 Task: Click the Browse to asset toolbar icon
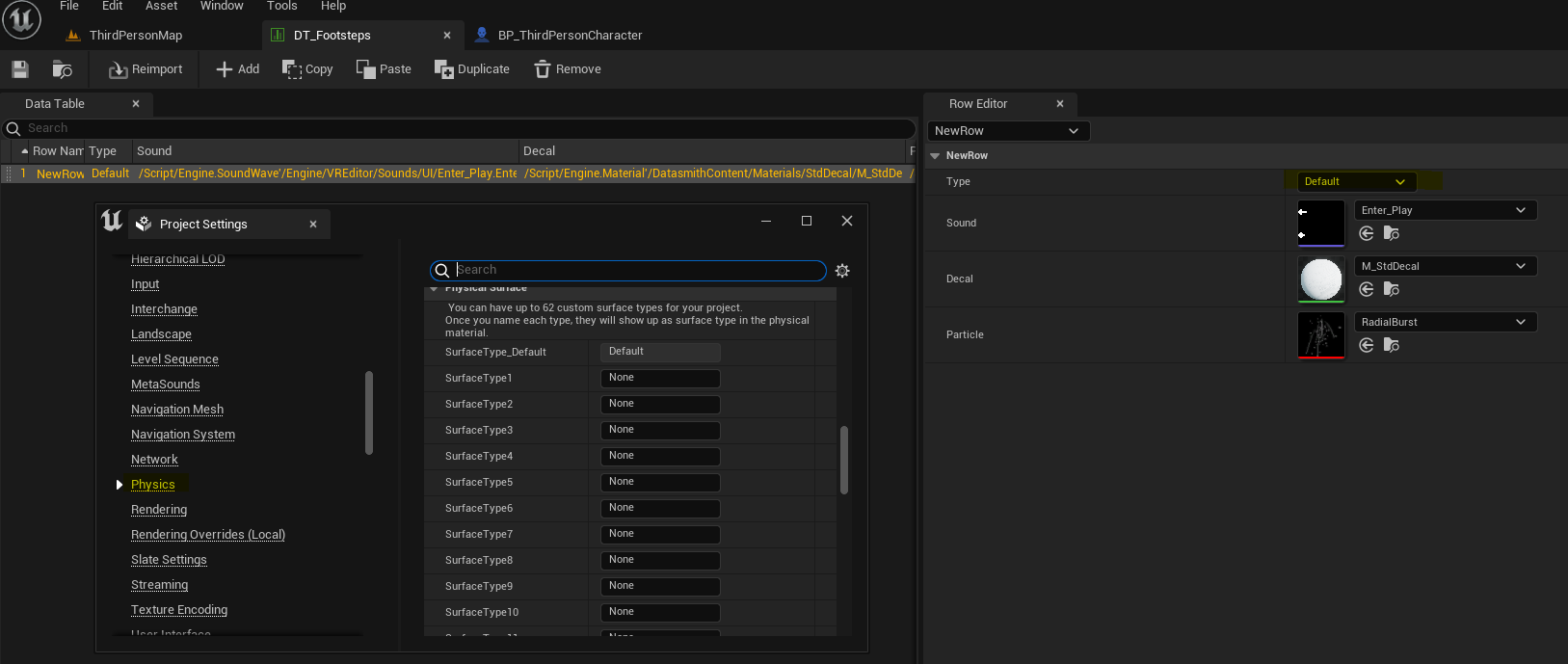pos(62,69)
